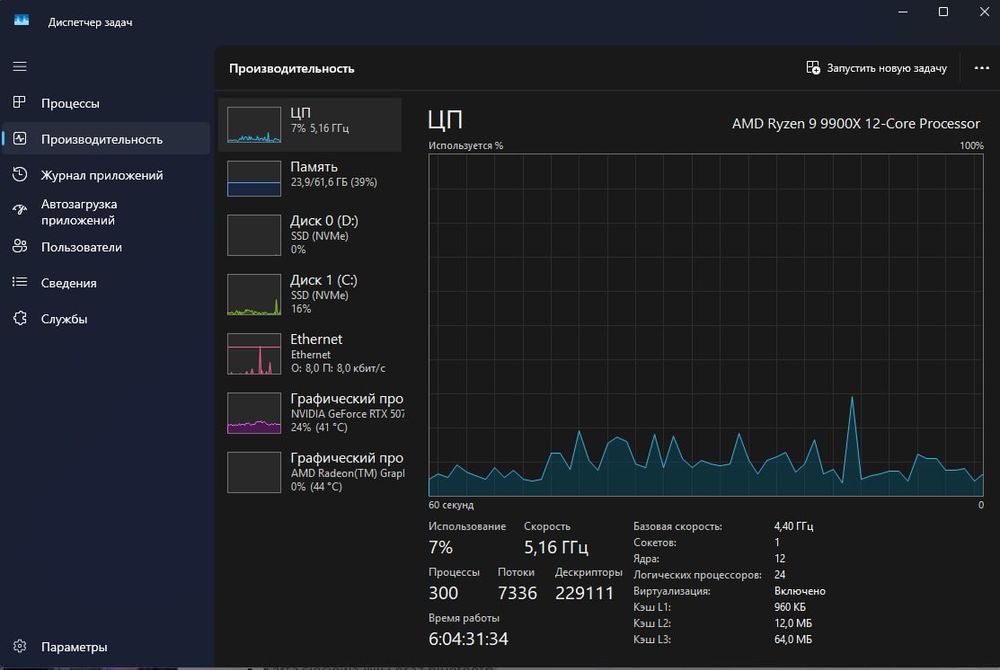Open the hamburger navigation menu
This screenshot has width=1000, height=670.
tap(20, 66)
